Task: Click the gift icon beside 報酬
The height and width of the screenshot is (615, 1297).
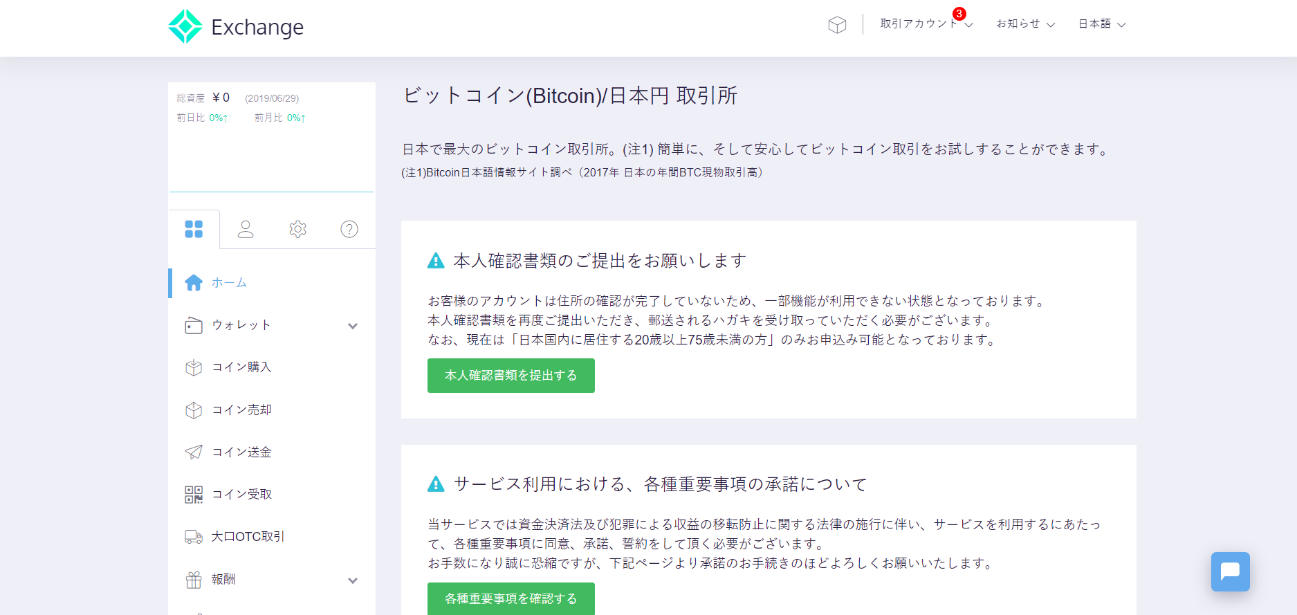Action: tap(194, 579)
